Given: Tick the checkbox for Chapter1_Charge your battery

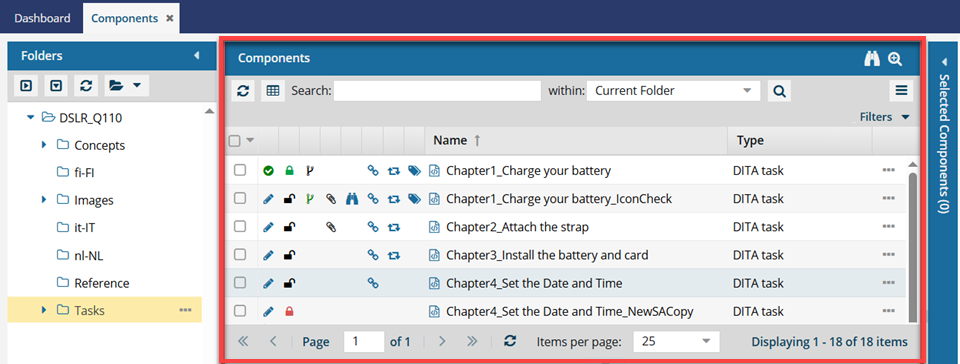Looking at the screenshot, I should coord(240,171).
